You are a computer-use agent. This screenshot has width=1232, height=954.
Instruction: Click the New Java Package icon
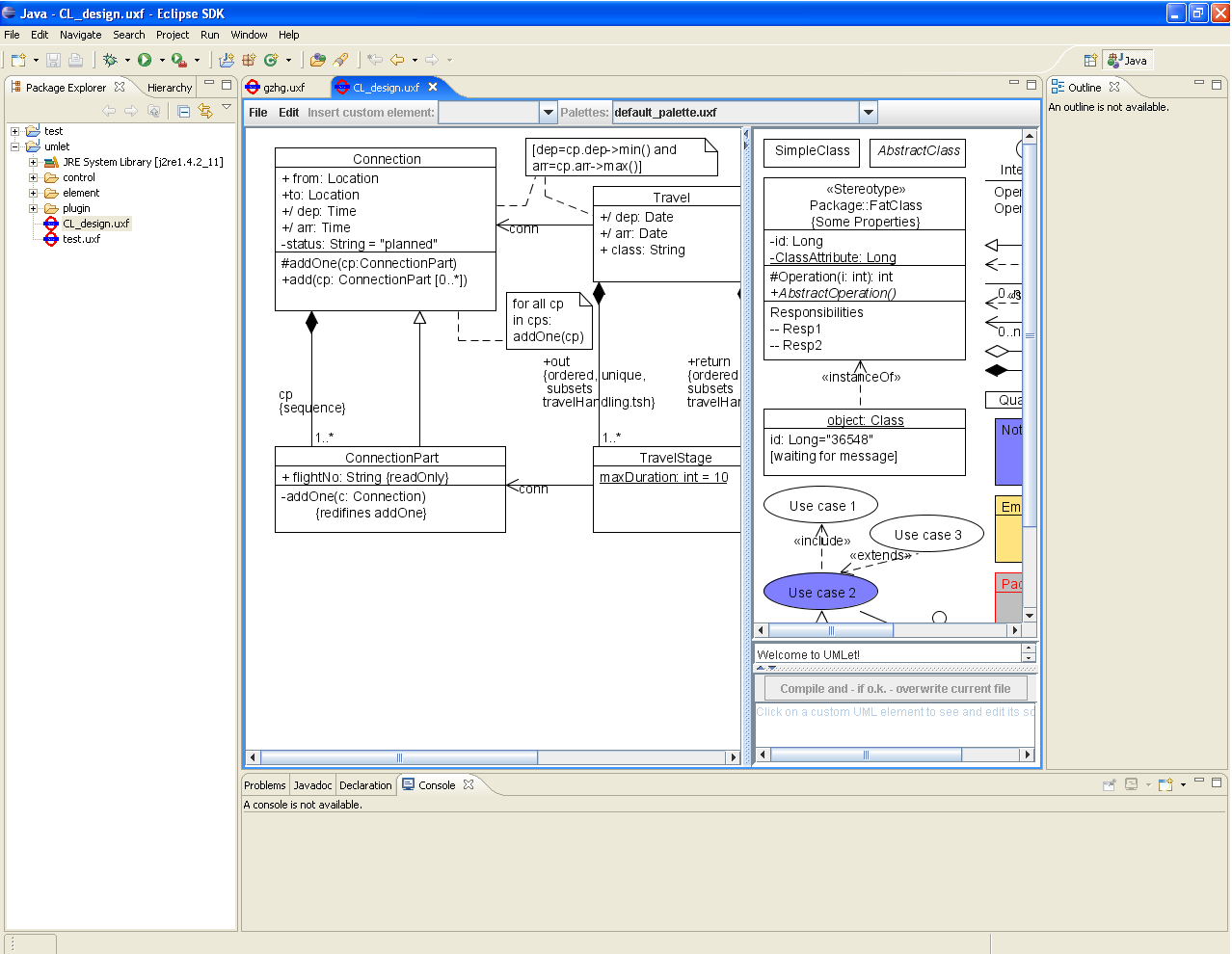249,60
